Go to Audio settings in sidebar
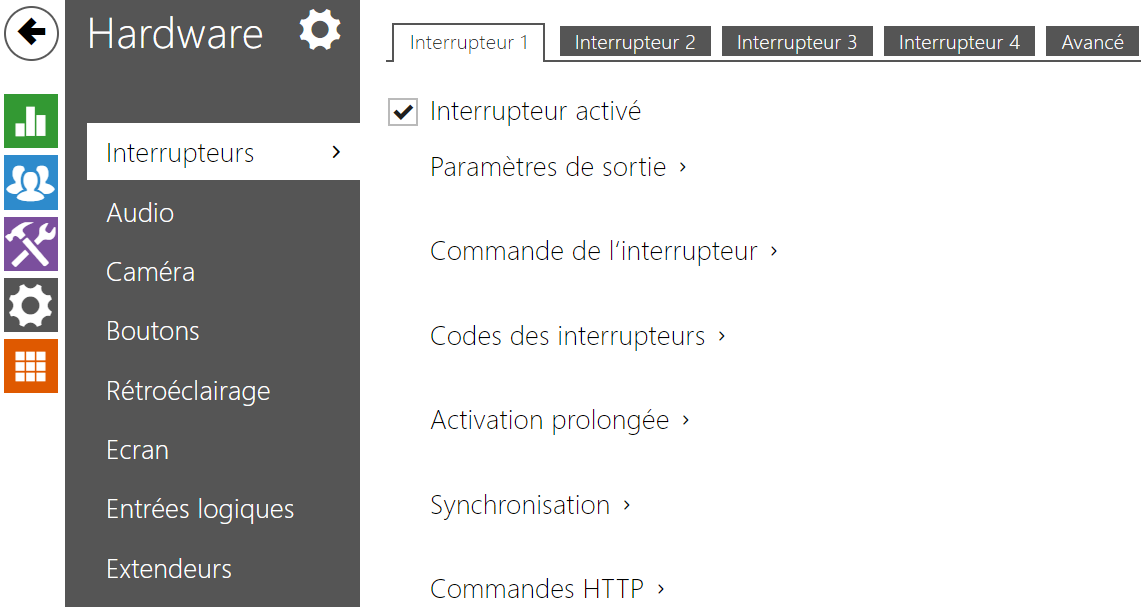The image size is (1141, 607). tap(140, 213)
